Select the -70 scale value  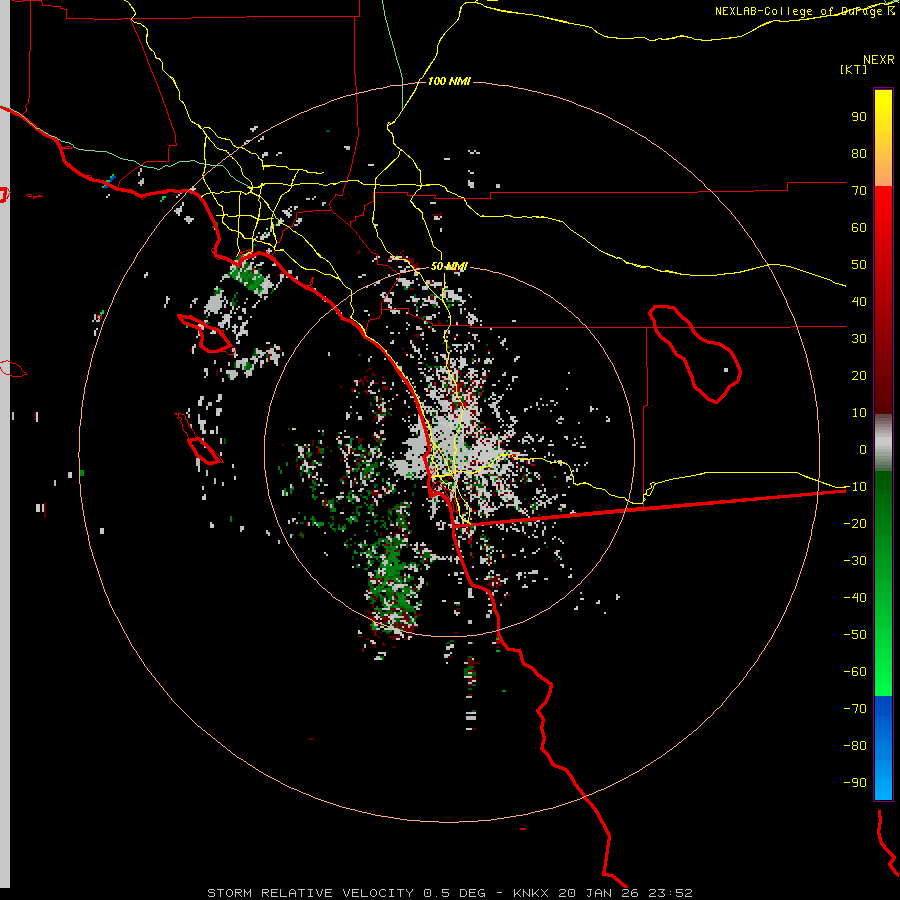click(855, 709)
